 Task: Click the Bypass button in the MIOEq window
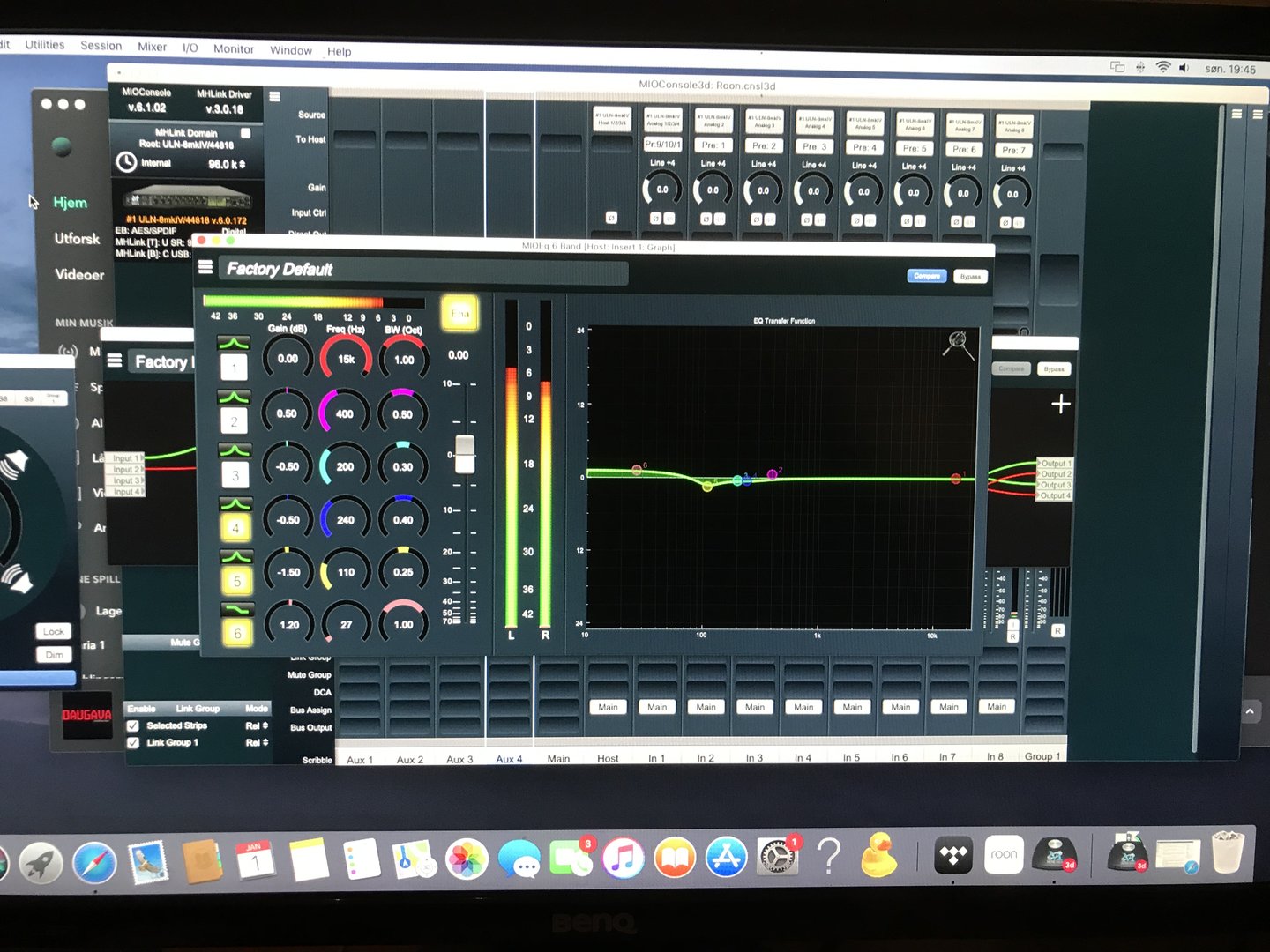[x=970, y=277]
